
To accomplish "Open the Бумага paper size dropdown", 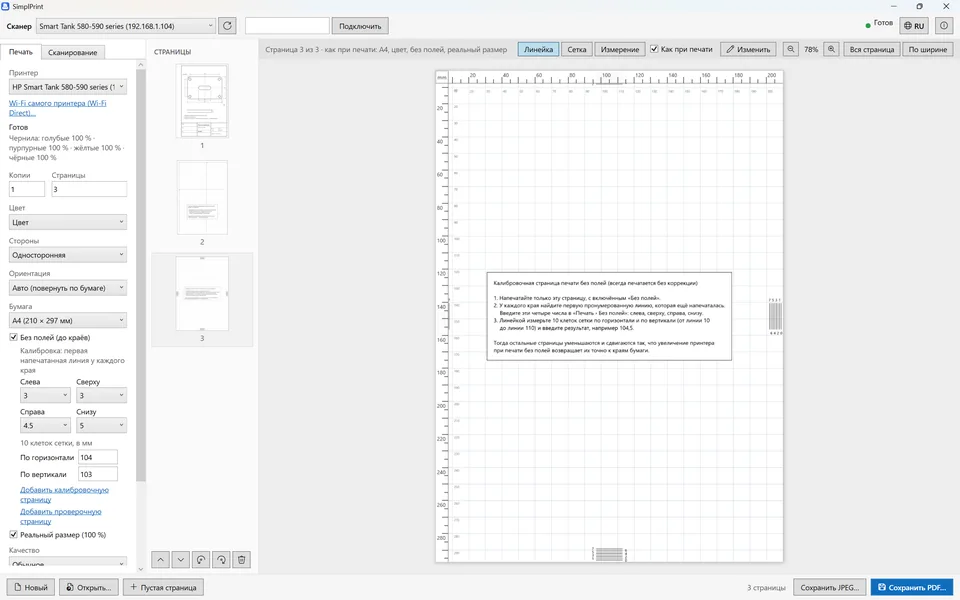I will click(67, 320).
